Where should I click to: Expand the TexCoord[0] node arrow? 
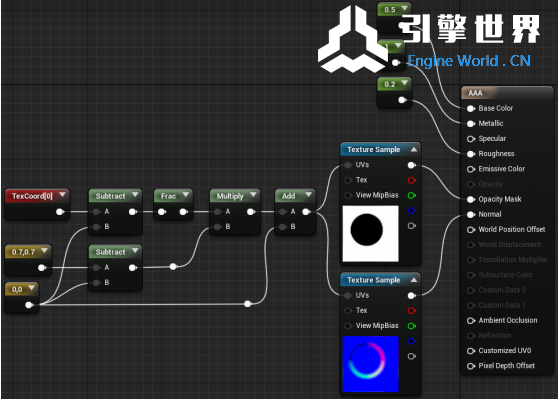[62, 195]
